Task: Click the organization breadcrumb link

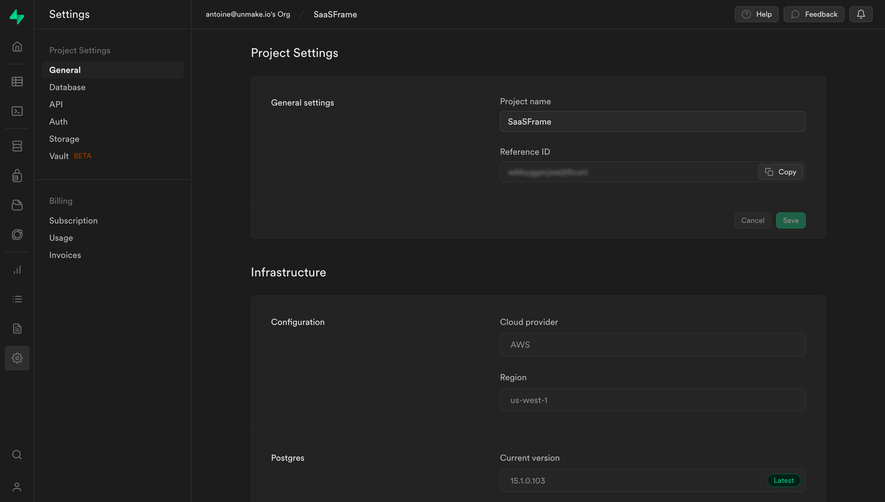Action: [x=248, y=14]
